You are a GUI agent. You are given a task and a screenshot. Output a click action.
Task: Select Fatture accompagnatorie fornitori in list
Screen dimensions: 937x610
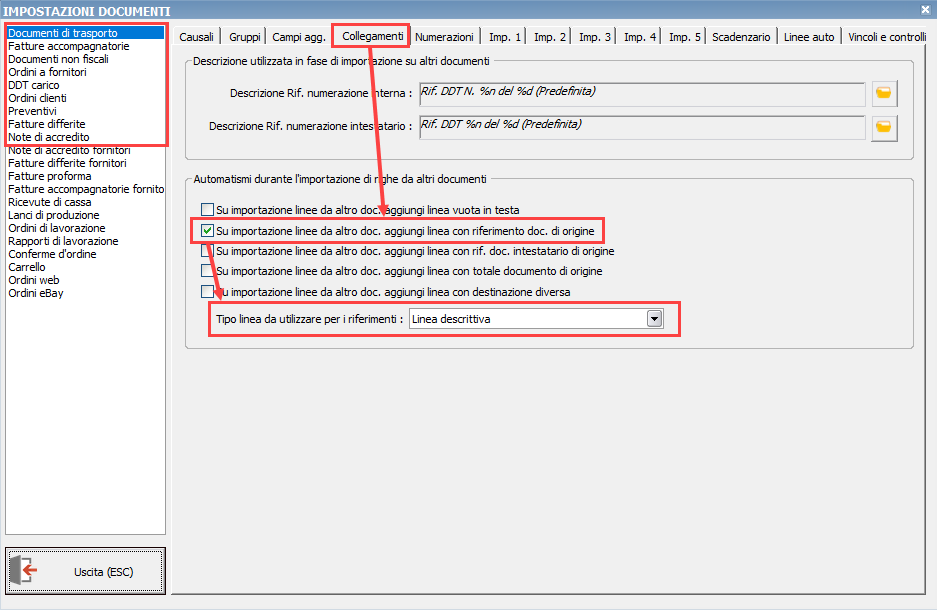[85, 189]
